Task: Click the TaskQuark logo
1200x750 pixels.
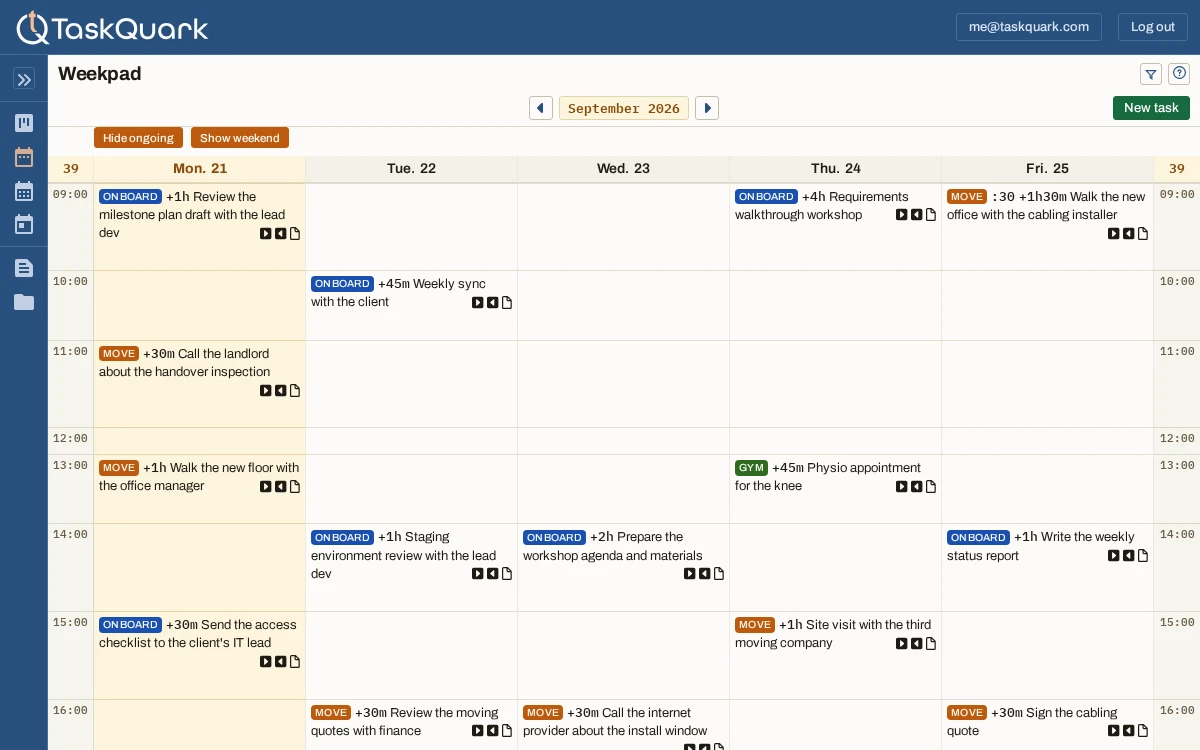Action: click(x=112, y=27)
